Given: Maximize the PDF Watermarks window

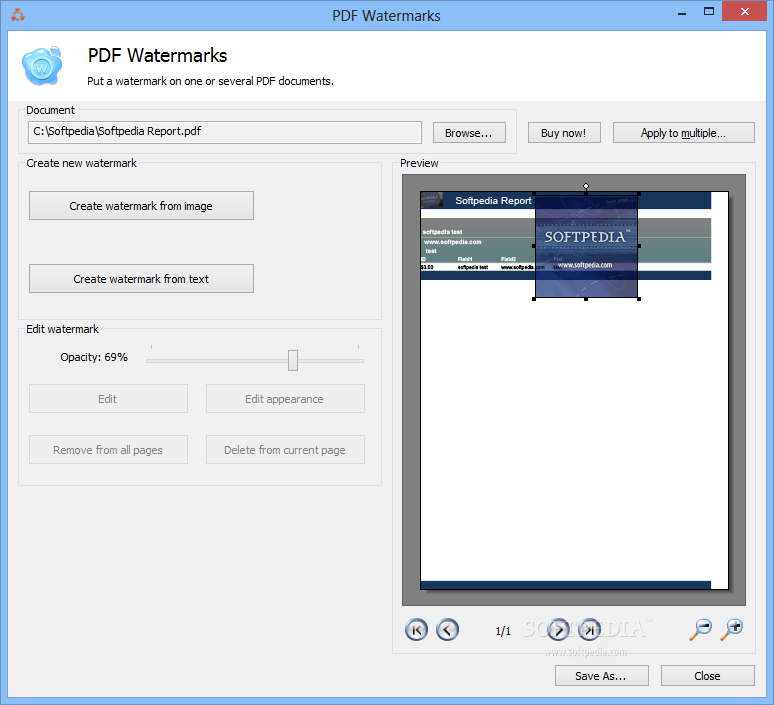Looking at the screenshot, I should pos(708,12).
